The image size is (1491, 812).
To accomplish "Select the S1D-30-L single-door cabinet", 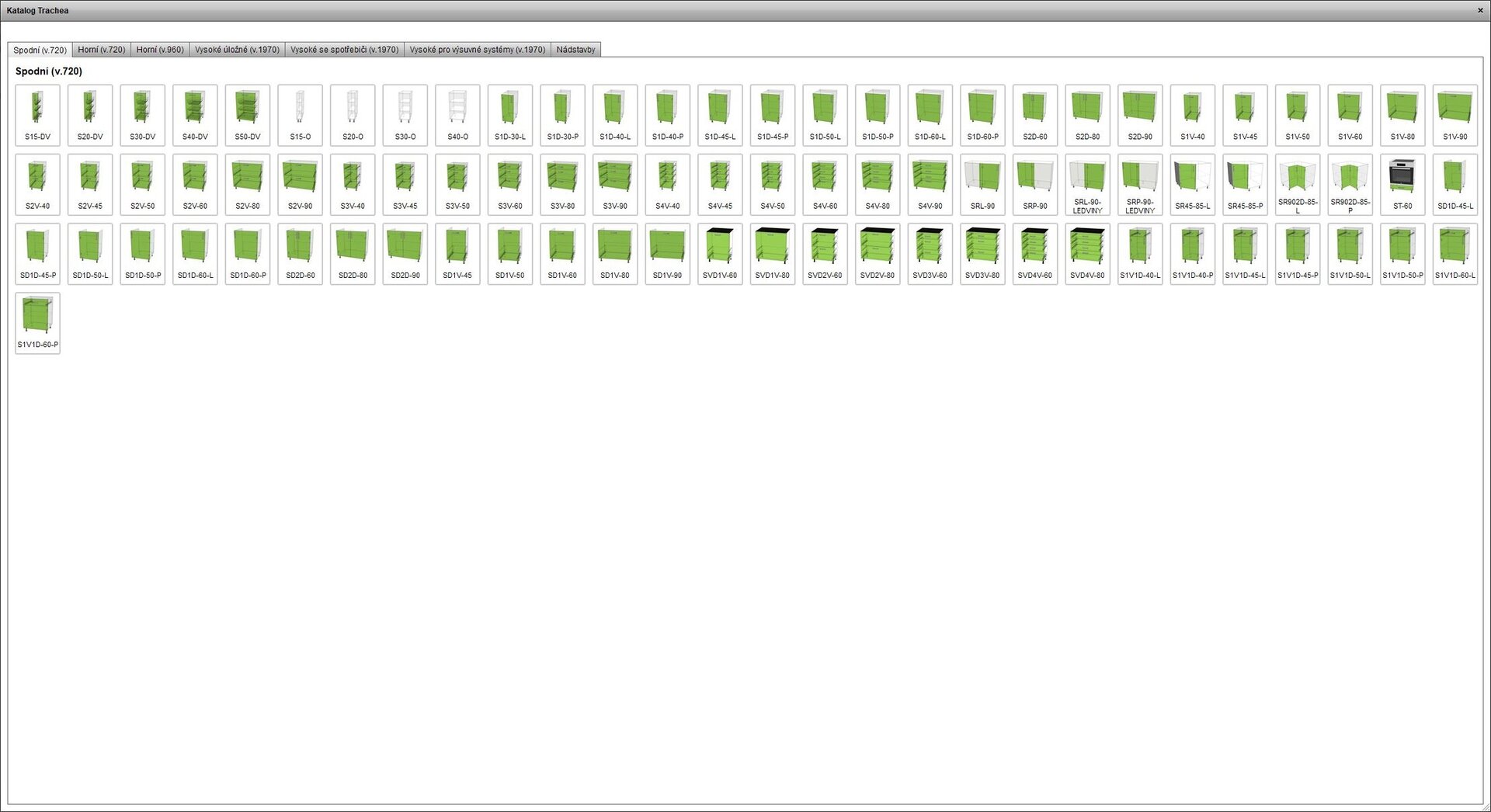I will (x=510, y=115).
